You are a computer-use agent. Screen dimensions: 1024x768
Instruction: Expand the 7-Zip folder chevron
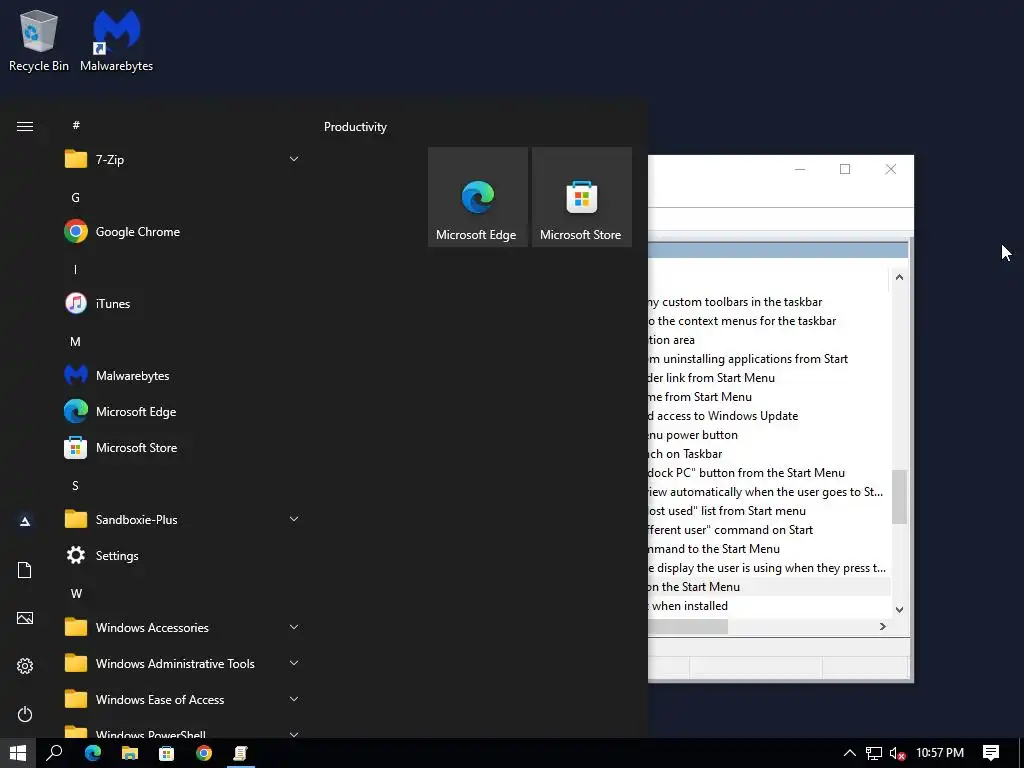pyautogui.click(x=294, y=159)
